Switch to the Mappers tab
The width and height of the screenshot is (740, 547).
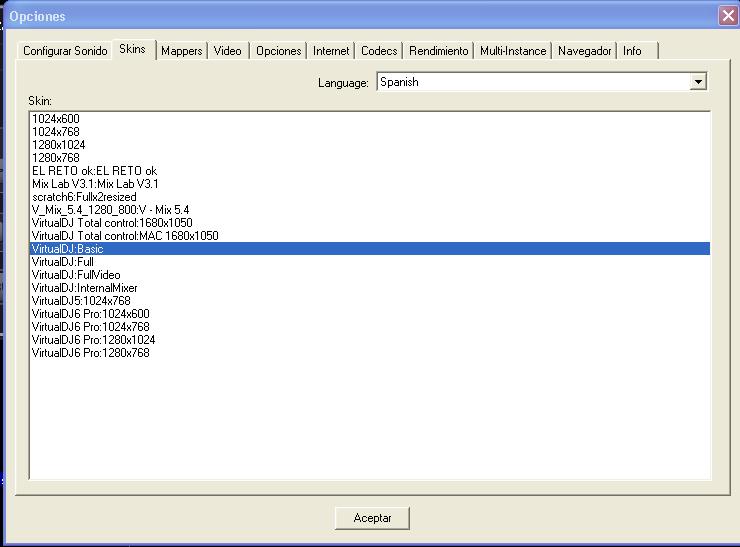click(x=181, y=51)
